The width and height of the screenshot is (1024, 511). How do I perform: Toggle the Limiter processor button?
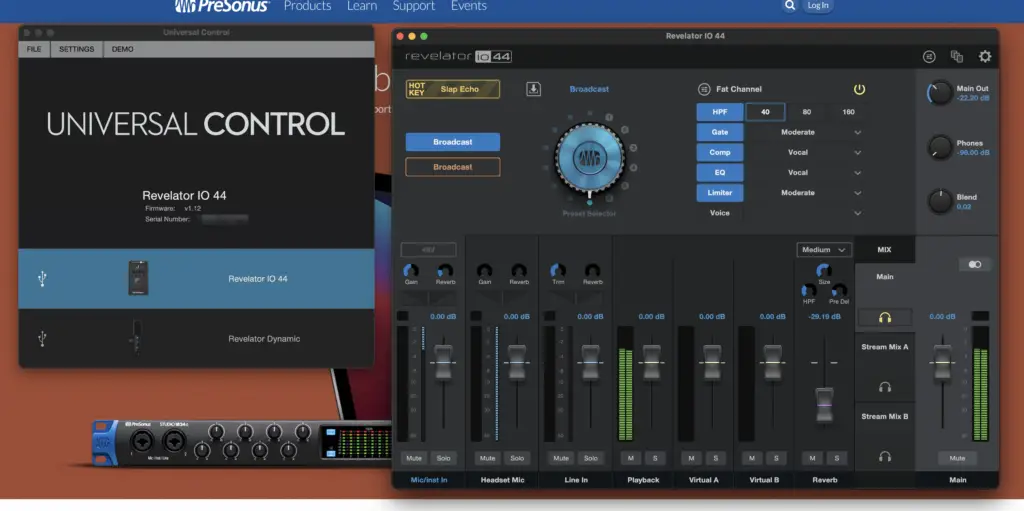coord(720,193)
